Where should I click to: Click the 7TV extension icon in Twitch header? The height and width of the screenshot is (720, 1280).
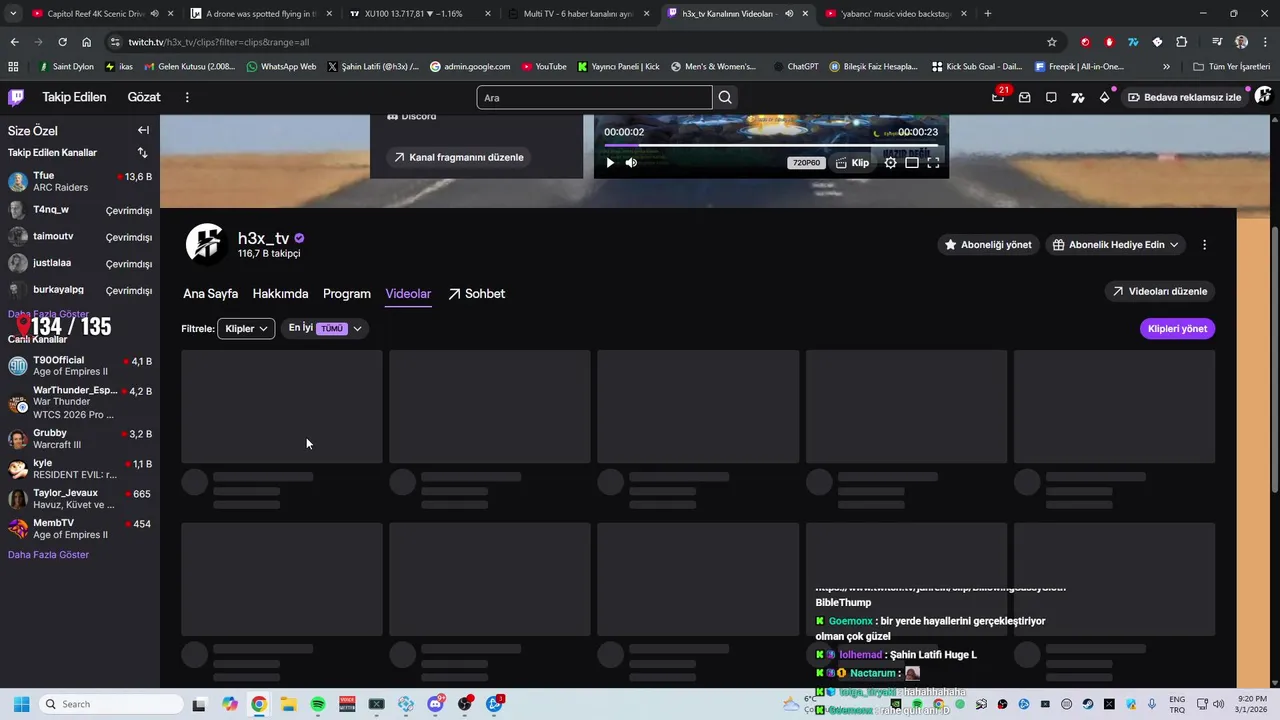click(1077, 97)
